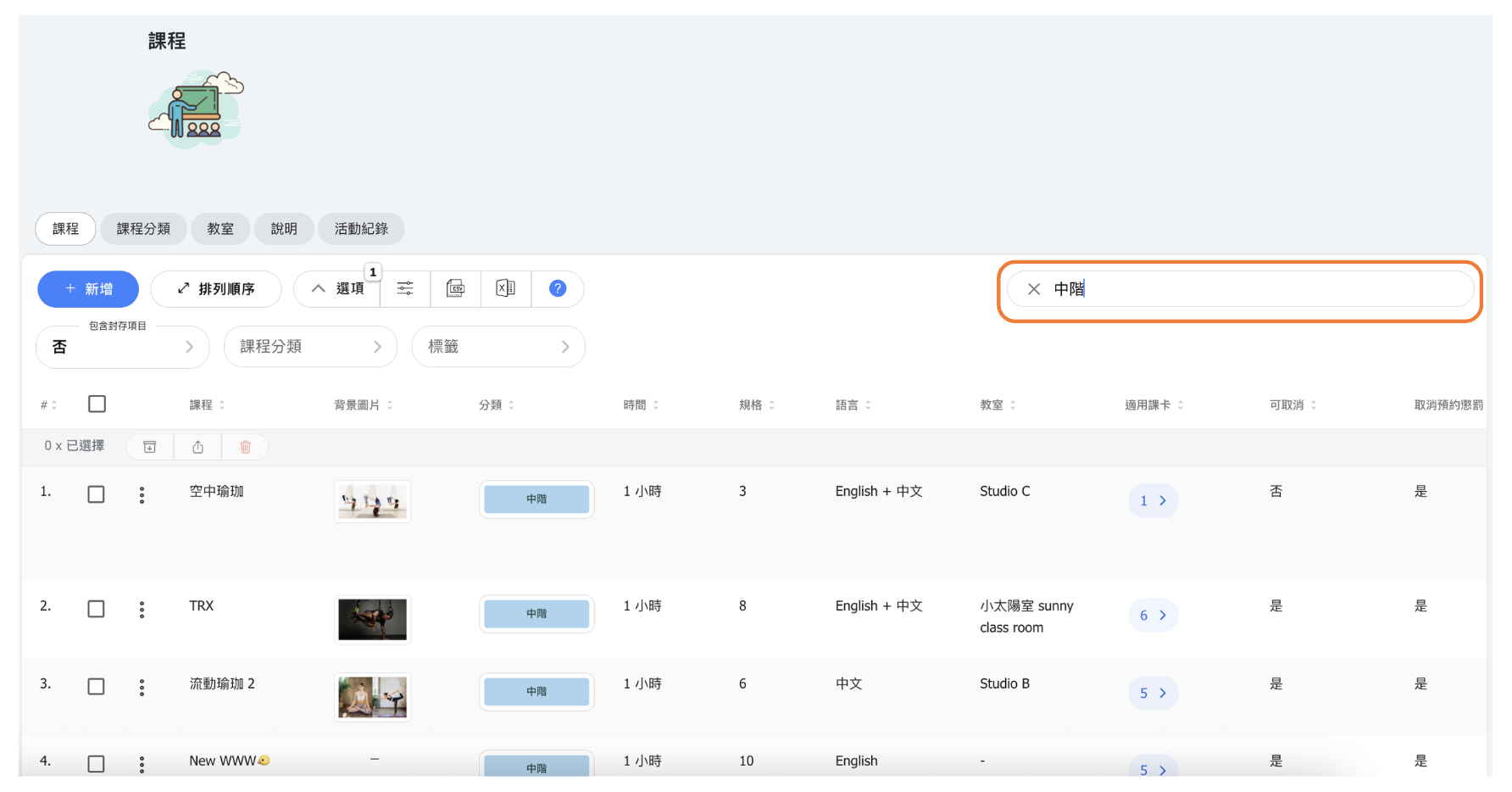Check the box for 空中瑜珈 row
This screenshot has width=1512, height=792.
[x=97, y=494]
